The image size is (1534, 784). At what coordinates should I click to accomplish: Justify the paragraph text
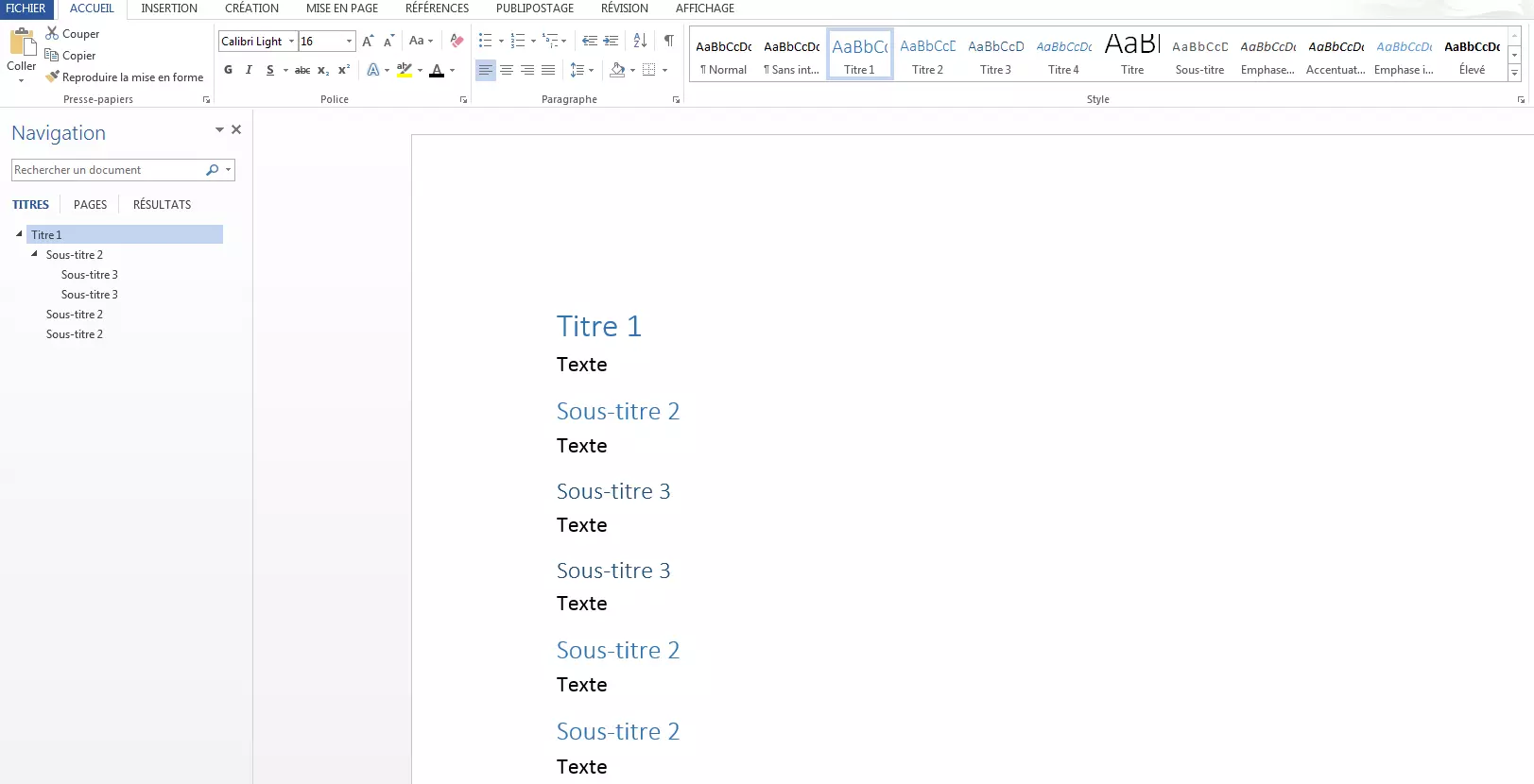click(x=548, y=70)
